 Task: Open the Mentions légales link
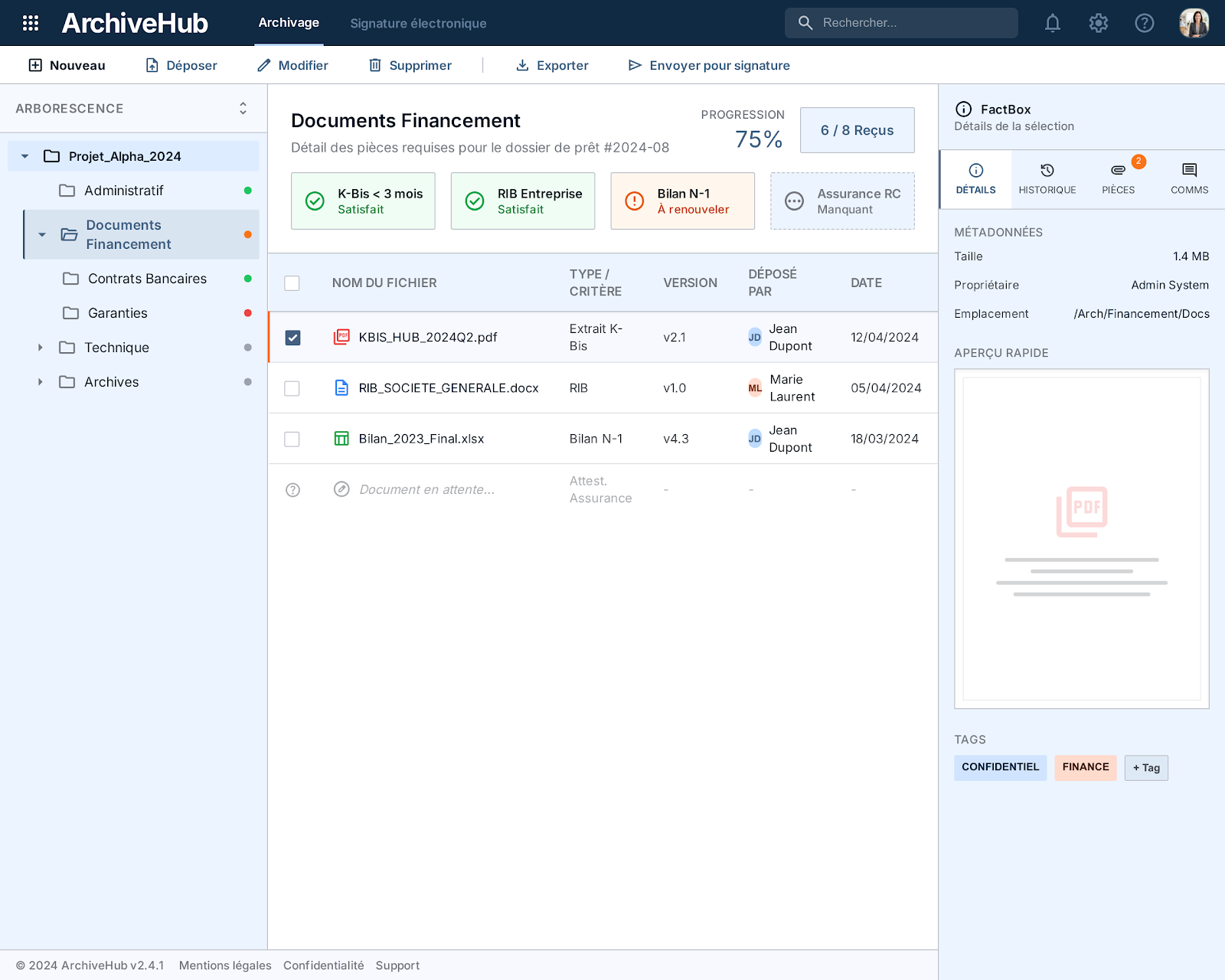[x=225, y=965]
